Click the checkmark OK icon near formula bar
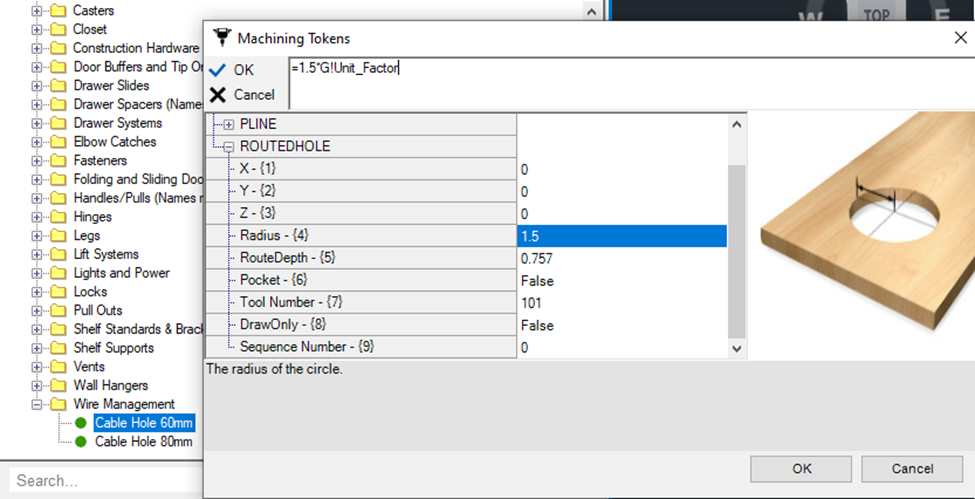The image size is (975, 499). [x=217, y=70]
